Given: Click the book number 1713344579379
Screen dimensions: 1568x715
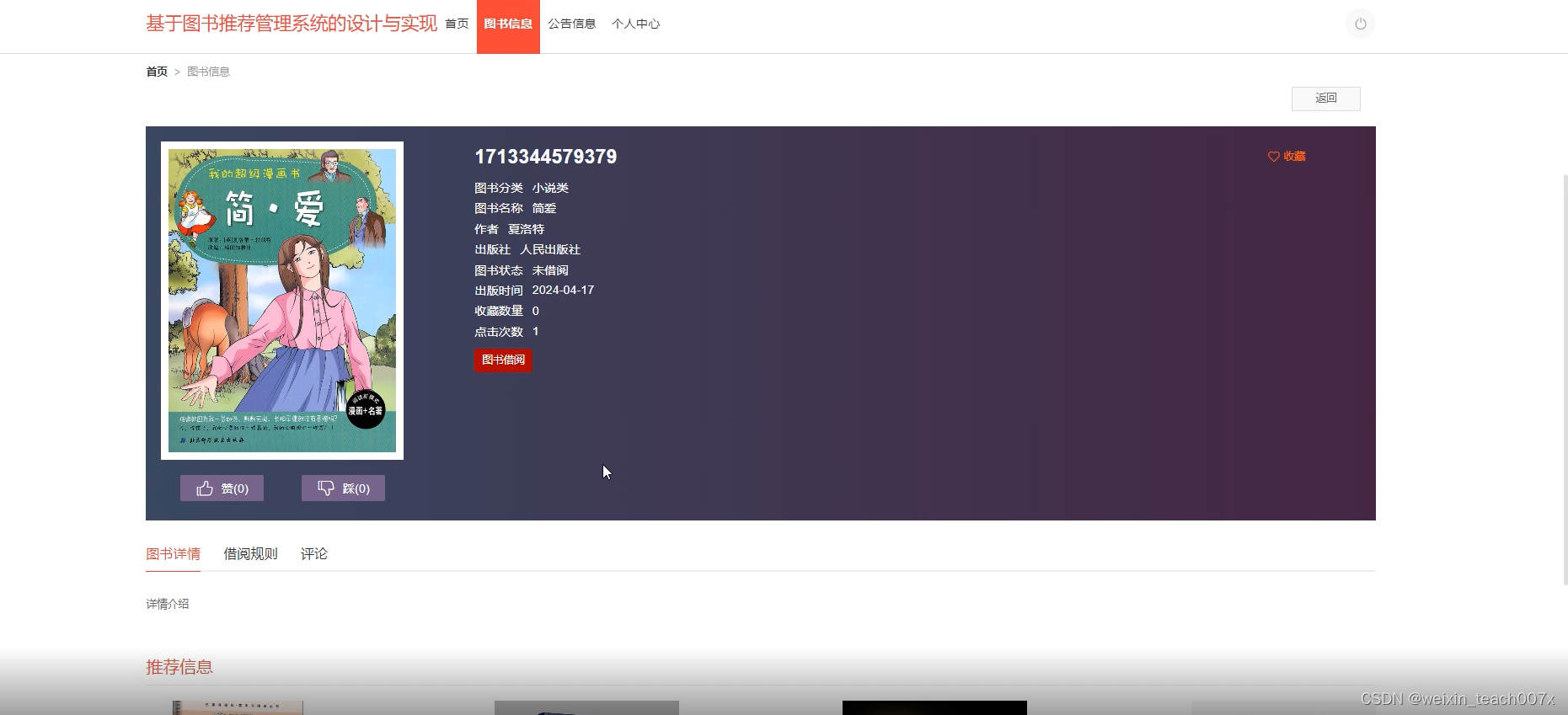Looking at the screenshot, I should pos(545,157).
